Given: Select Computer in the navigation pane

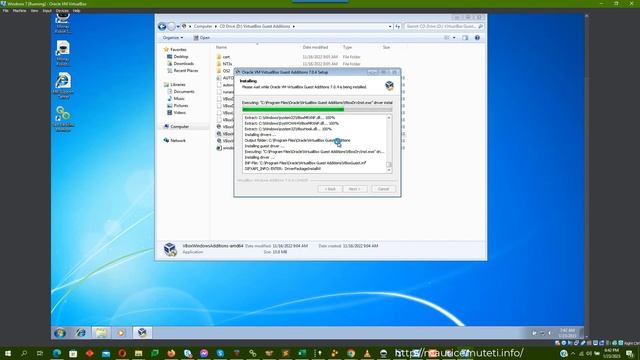Looking at the screenshot, I should [x=176, y=127].
